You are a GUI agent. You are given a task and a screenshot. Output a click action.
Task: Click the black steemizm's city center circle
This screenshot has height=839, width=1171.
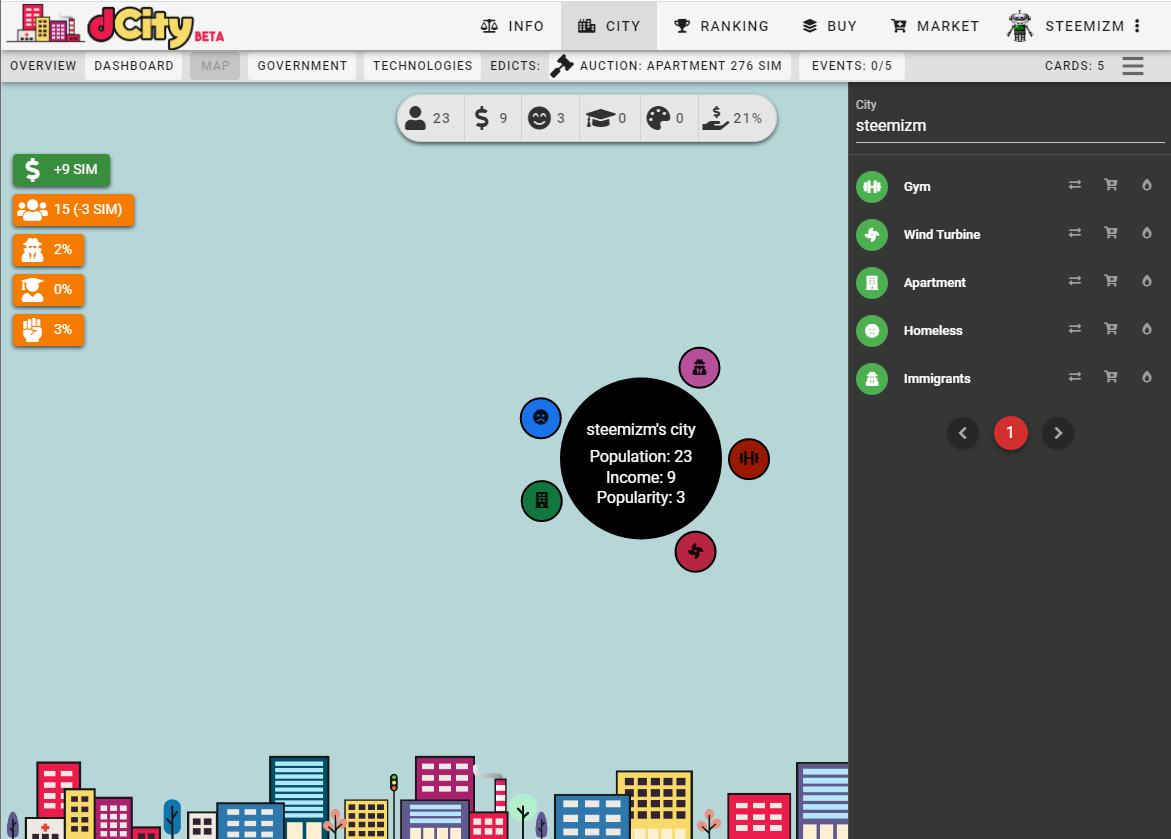point(641,459)
